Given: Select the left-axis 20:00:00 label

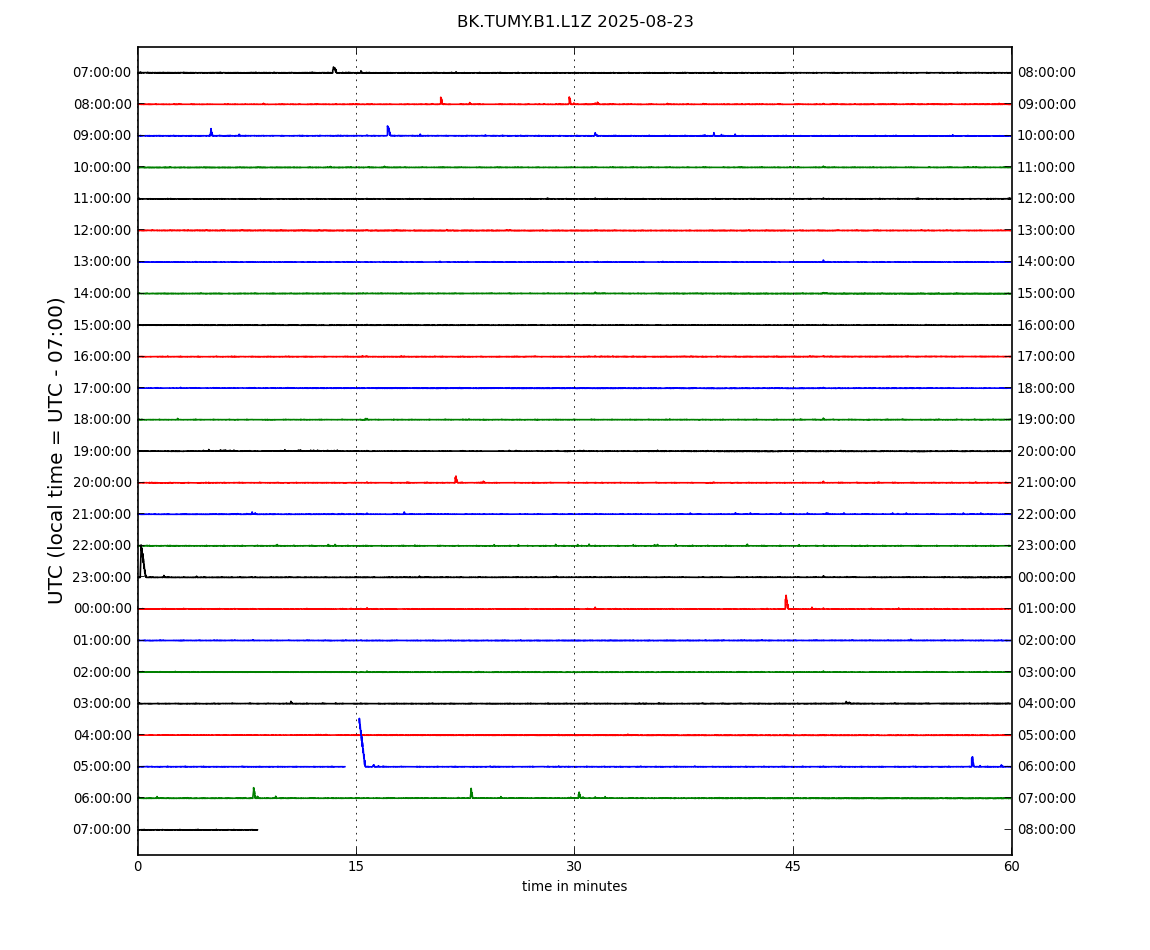Looking at the screenshot, I should (x=103, y=483).
